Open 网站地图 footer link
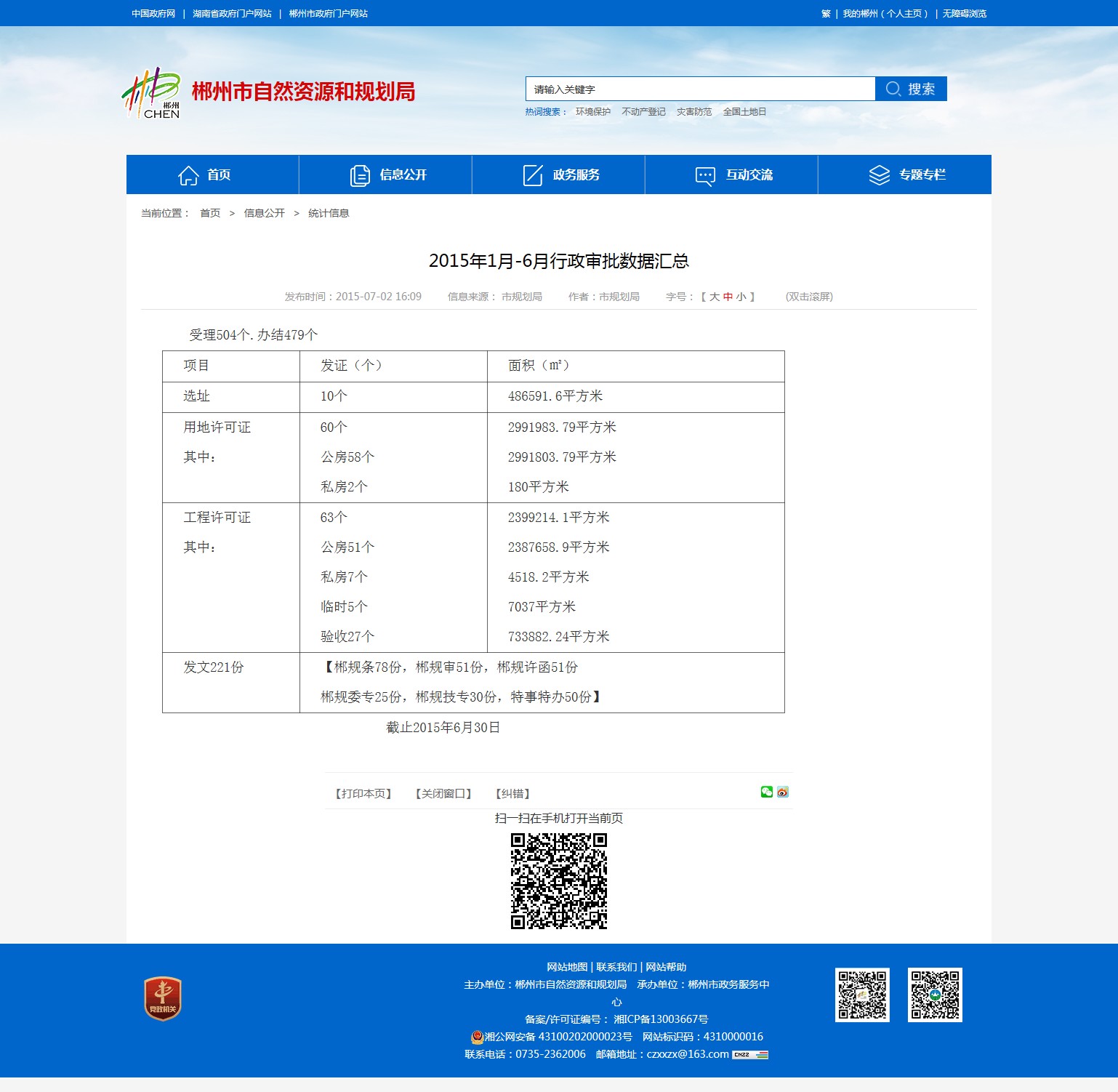This screenshot has width=1118, height=1092. [x=567, y=967]
